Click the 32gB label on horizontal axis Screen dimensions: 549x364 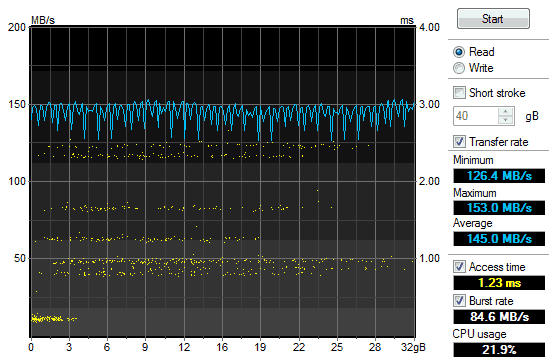point(413,347)
